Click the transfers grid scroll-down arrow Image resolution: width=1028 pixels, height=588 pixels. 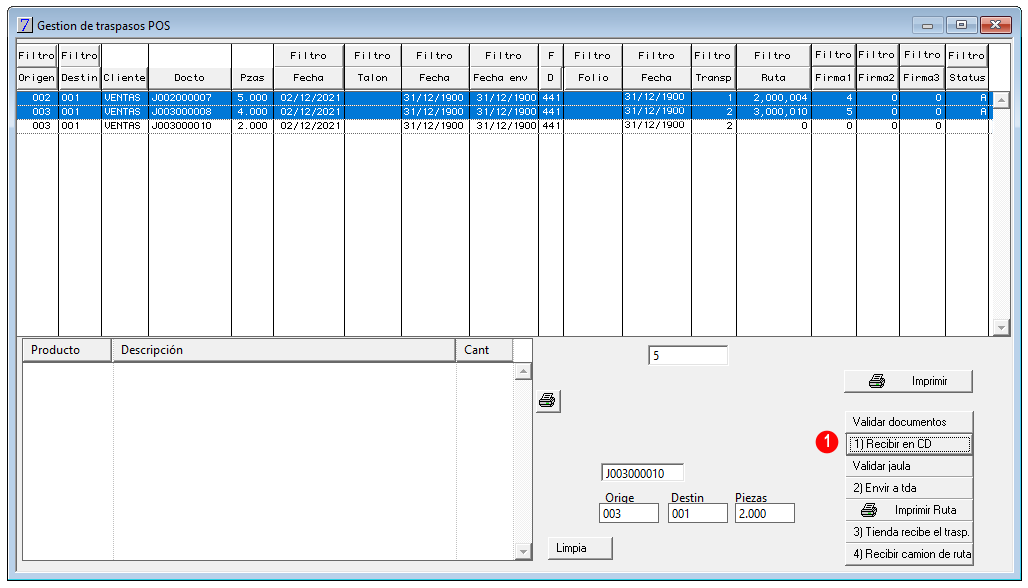click(1001, 327)
